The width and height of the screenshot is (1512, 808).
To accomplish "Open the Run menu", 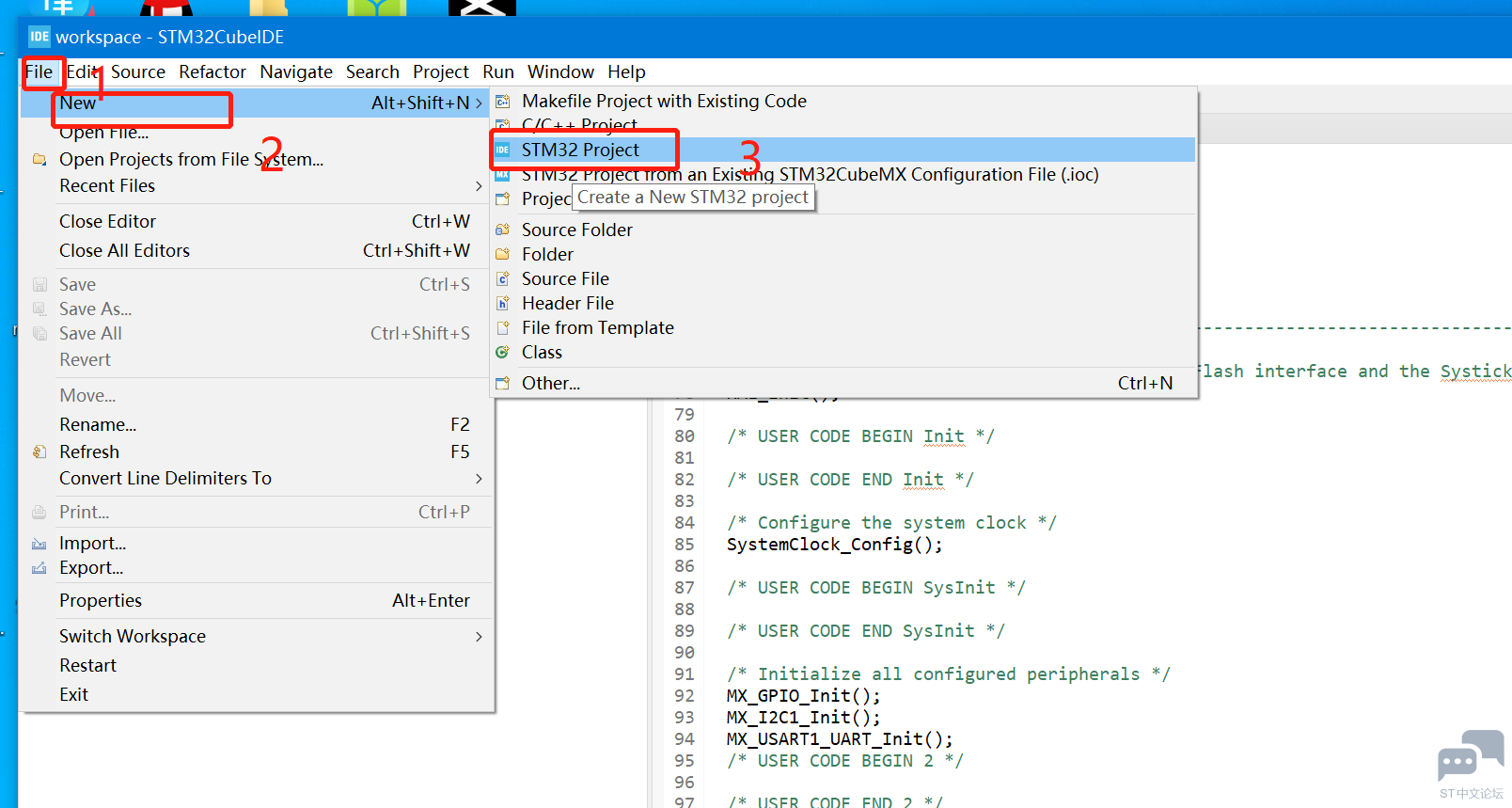I will pos(498,71).
